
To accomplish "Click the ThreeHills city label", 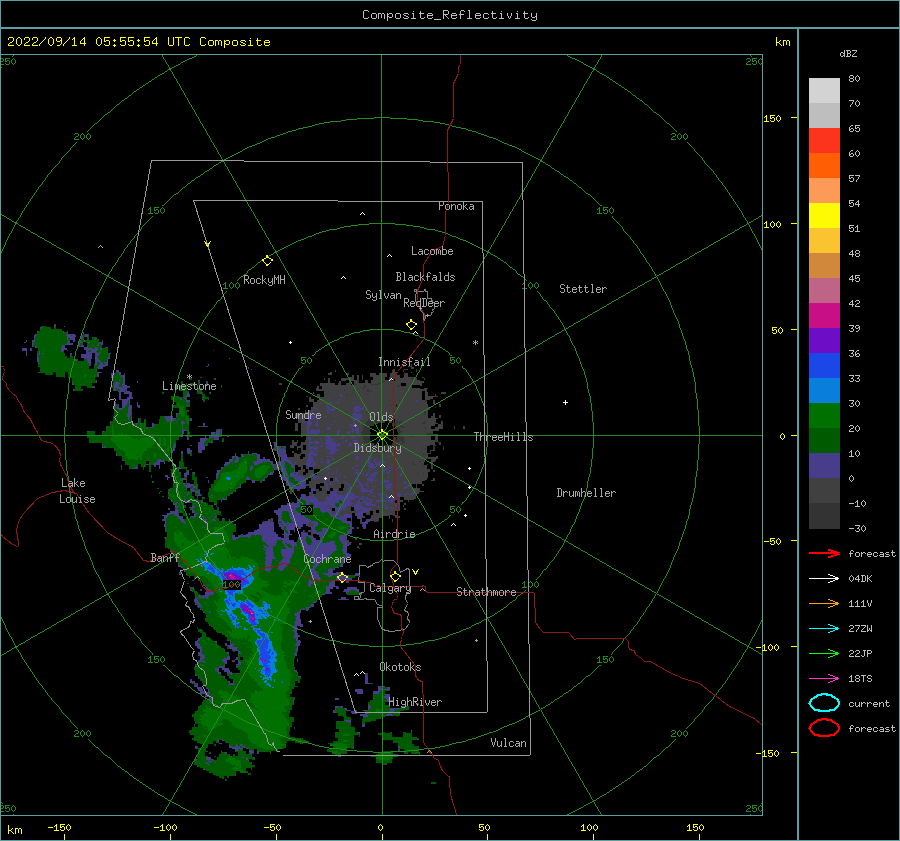I will (x=503, y=437).
